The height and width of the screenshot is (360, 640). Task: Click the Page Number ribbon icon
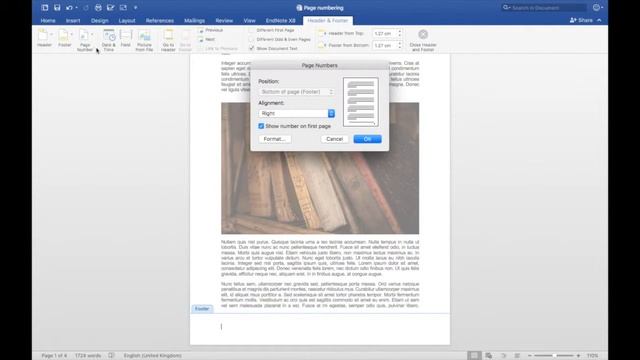[x=84, y=35]
